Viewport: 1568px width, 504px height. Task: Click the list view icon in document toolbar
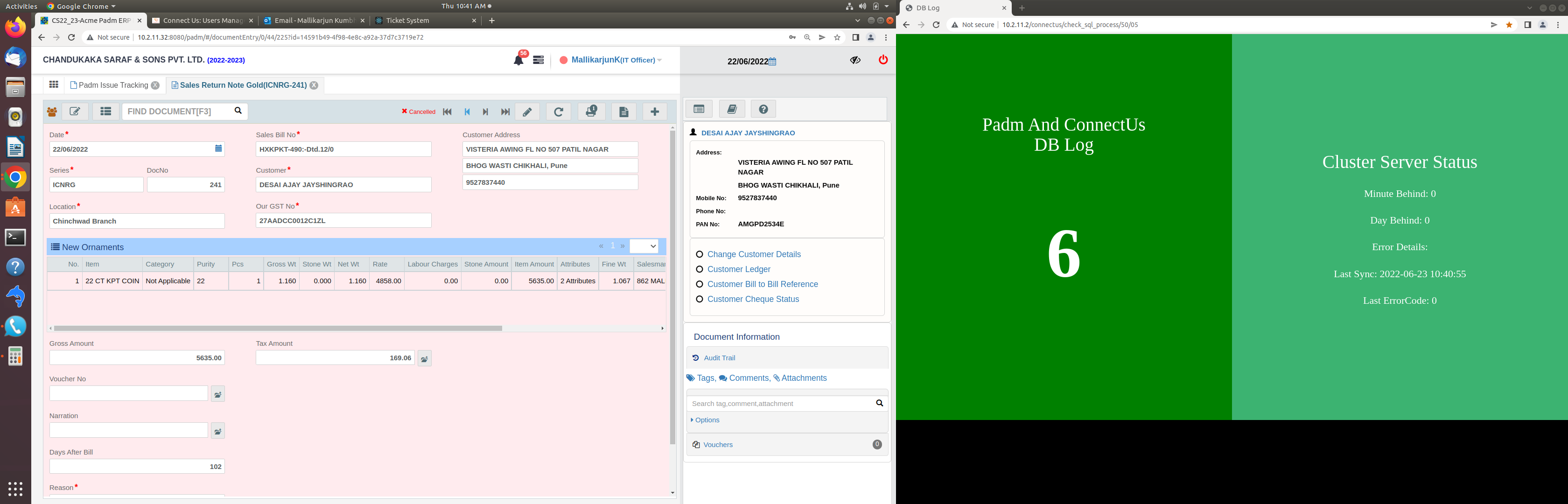pos(106,112)
